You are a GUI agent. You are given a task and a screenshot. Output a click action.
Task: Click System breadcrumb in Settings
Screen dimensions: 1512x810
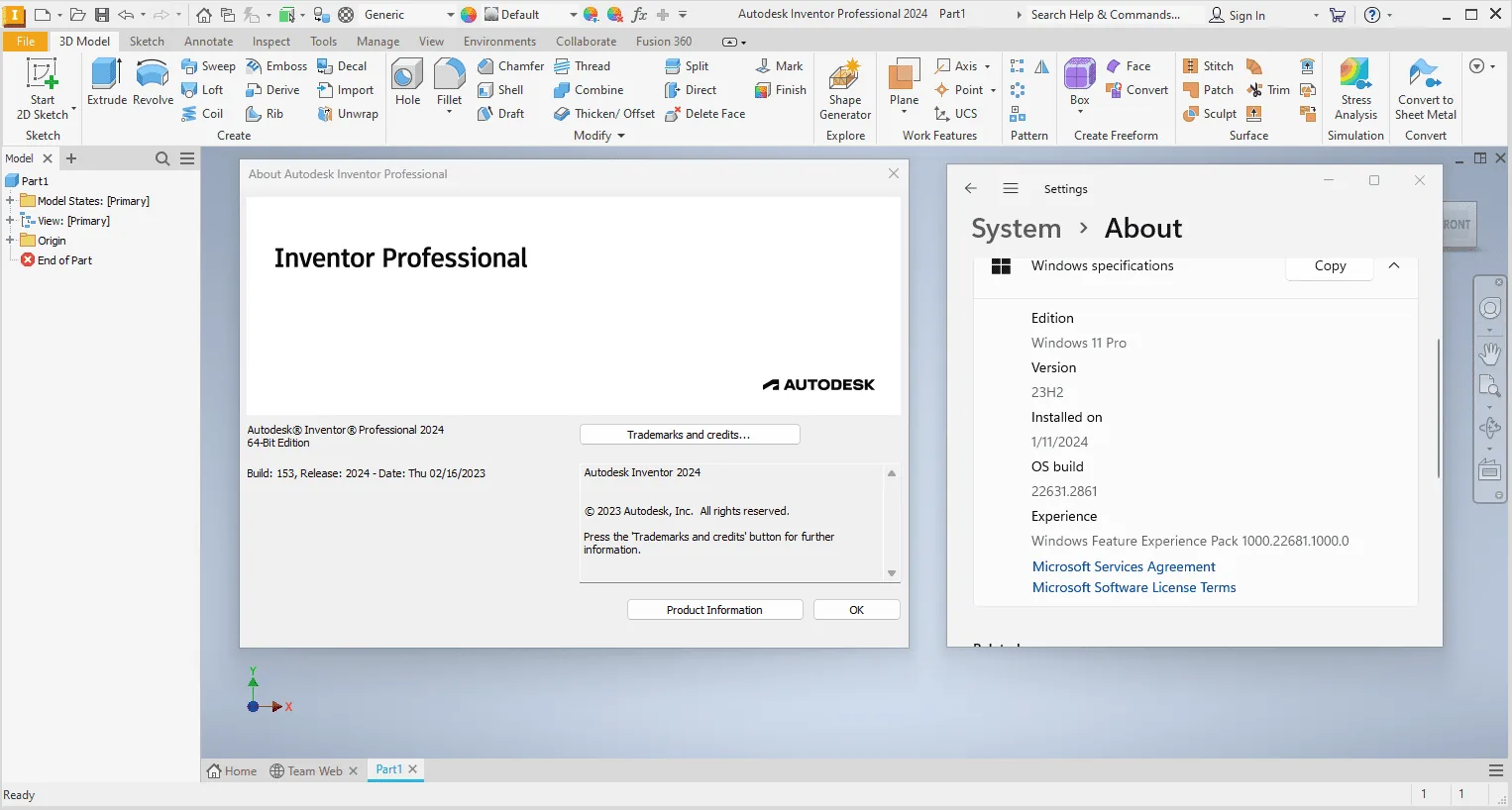(x=1016, y=228)
